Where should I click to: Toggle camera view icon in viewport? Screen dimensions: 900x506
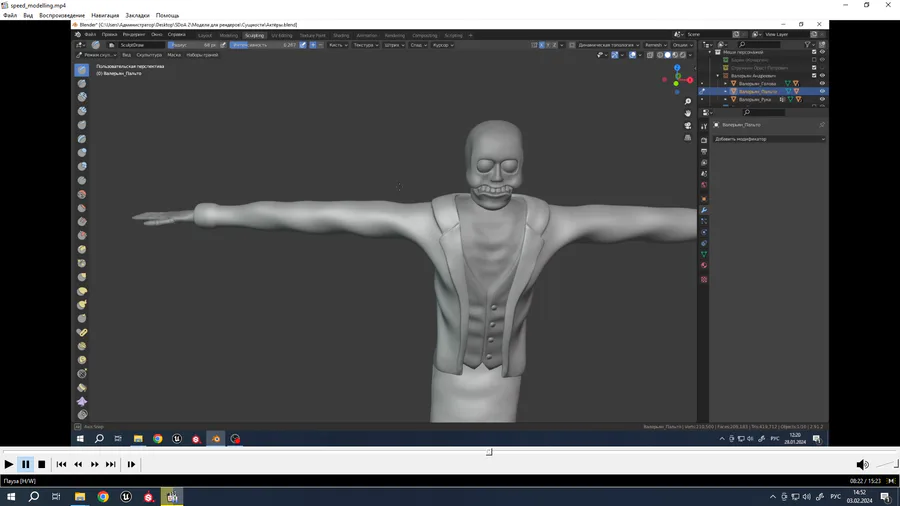click(688, 125)
